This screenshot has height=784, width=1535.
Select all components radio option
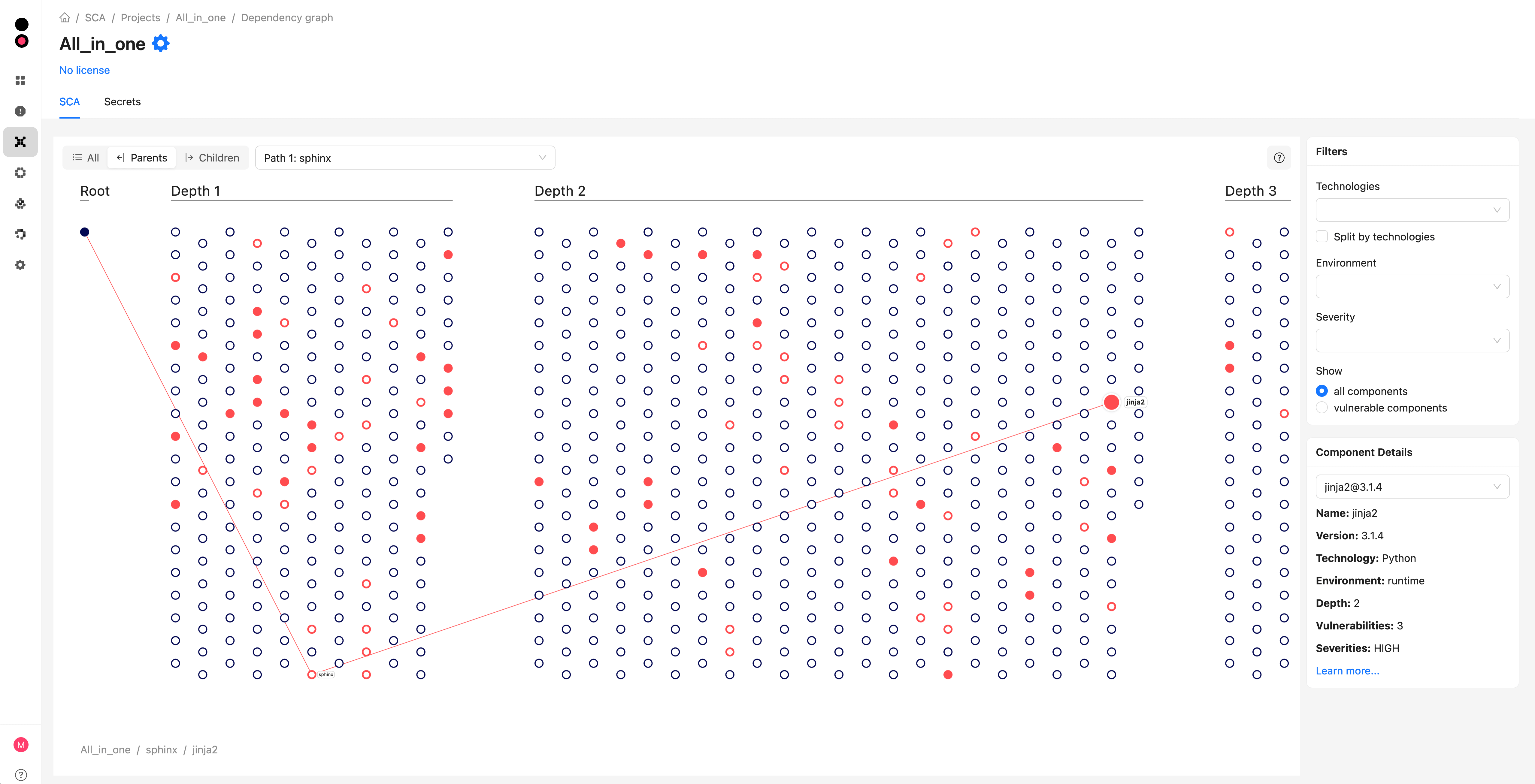click(1322, 391)
